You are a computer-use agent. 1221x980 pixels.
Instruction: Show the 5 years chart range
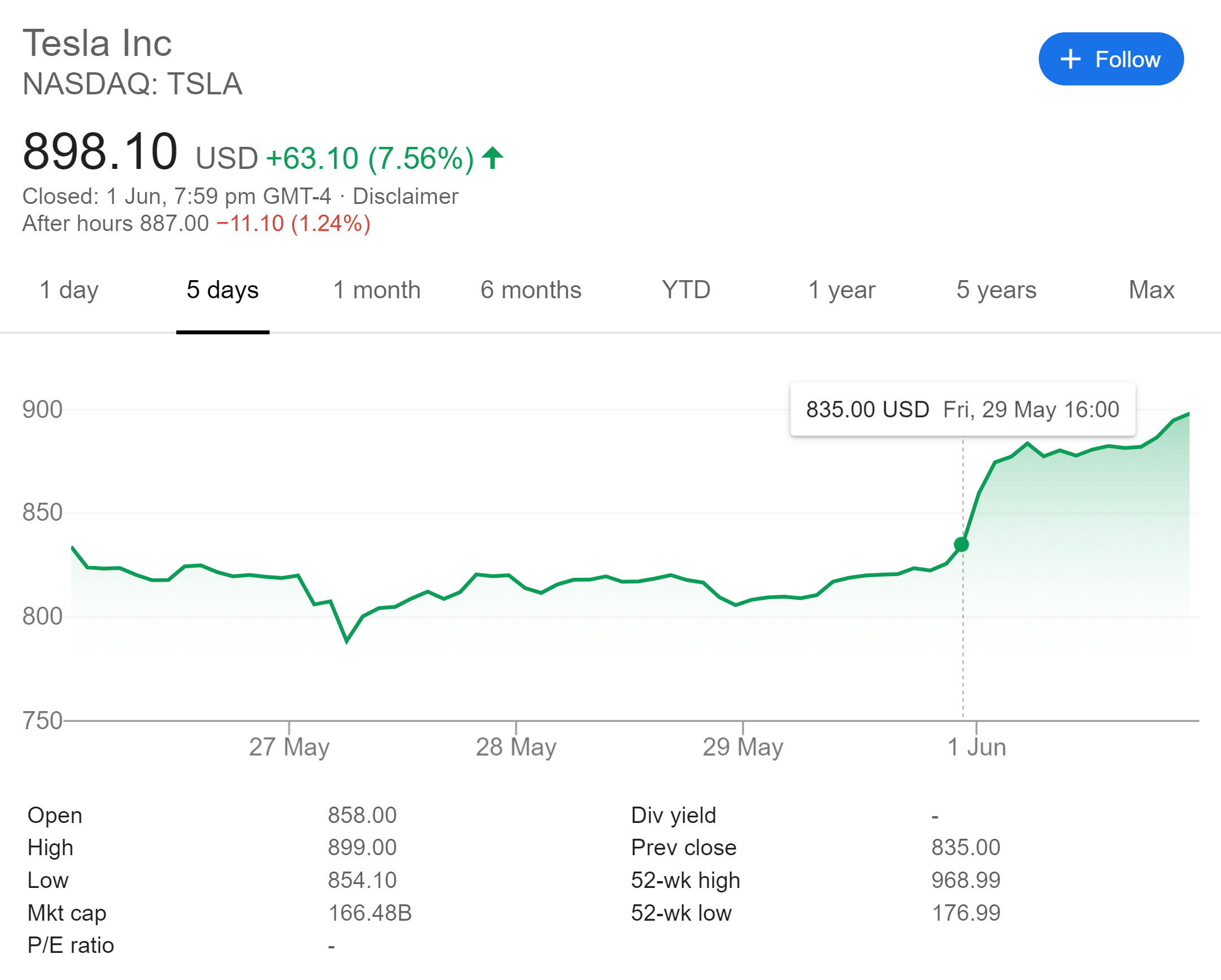pos(996,290)
